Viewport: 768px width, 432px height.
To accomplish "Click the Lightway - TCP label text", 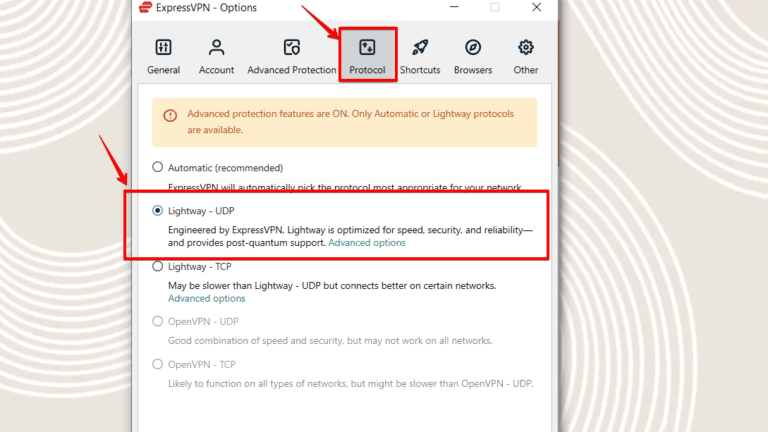I will pos(199,266).
